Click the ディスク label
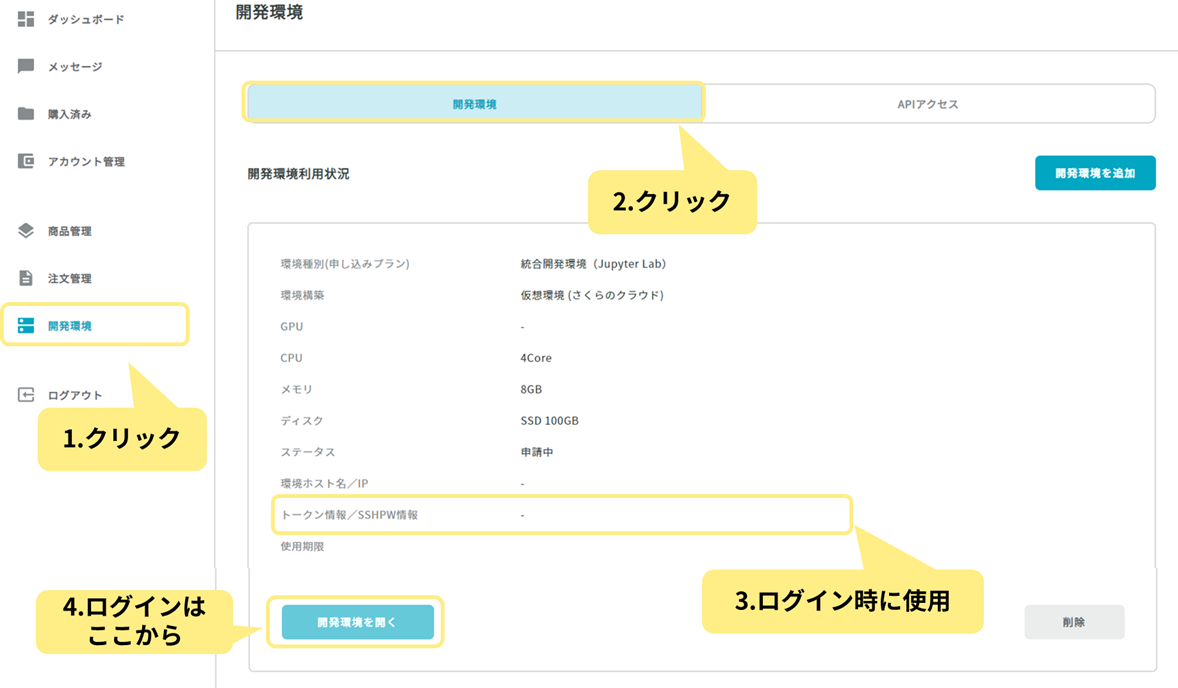Screen dimensions: 1178x688 pos(302,421)
